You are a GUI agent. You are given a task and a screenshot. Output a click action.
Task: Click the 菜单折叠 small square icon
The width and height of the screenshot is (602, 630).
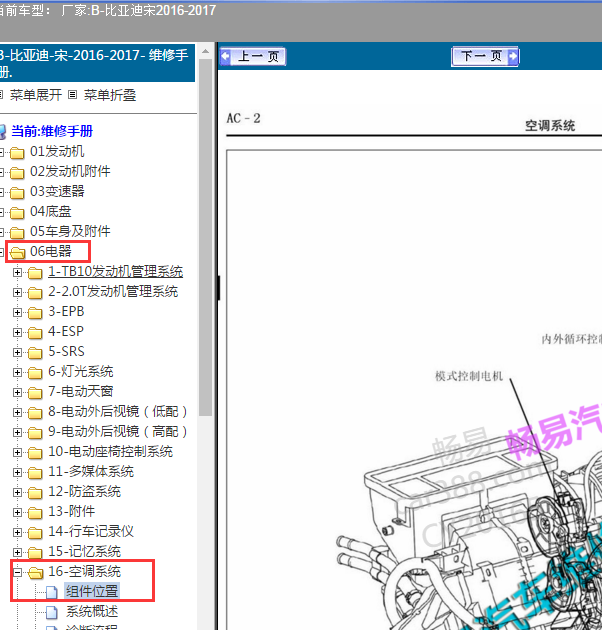point(72,95)
